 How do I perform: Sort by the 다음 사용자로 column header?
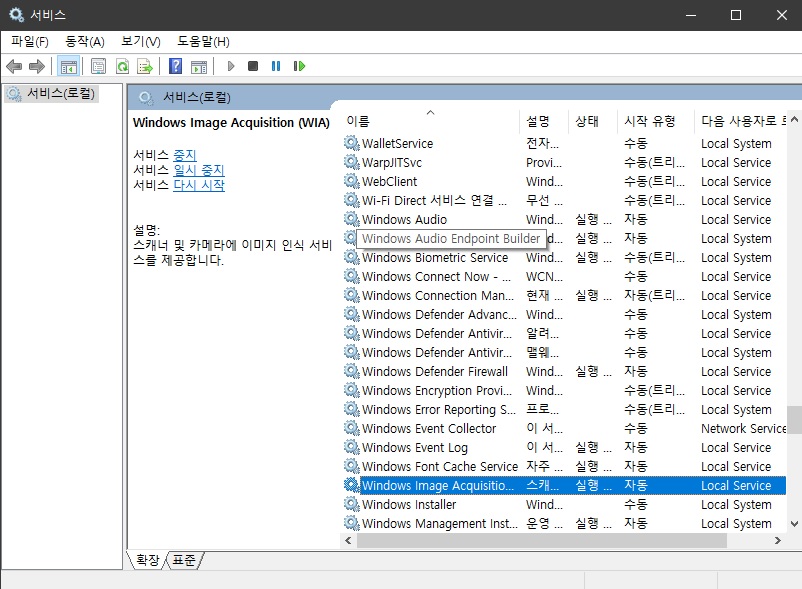coord(741,121)
